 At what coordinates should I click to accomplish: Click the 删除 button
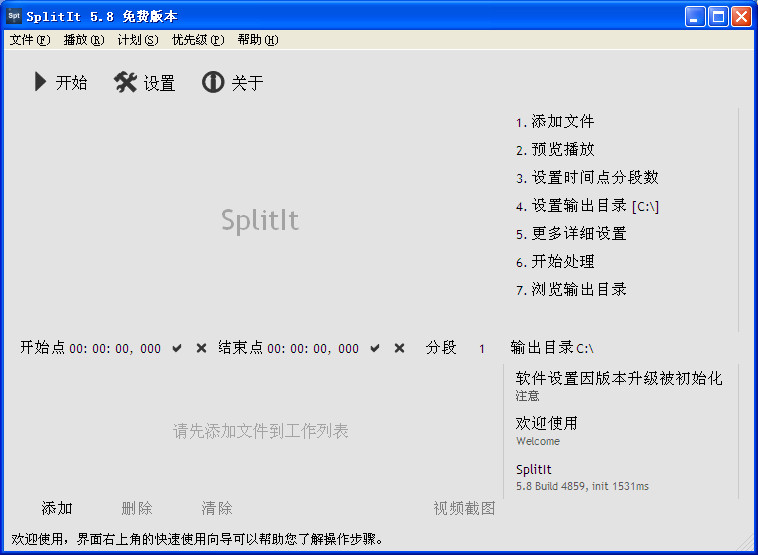(137, 509)
